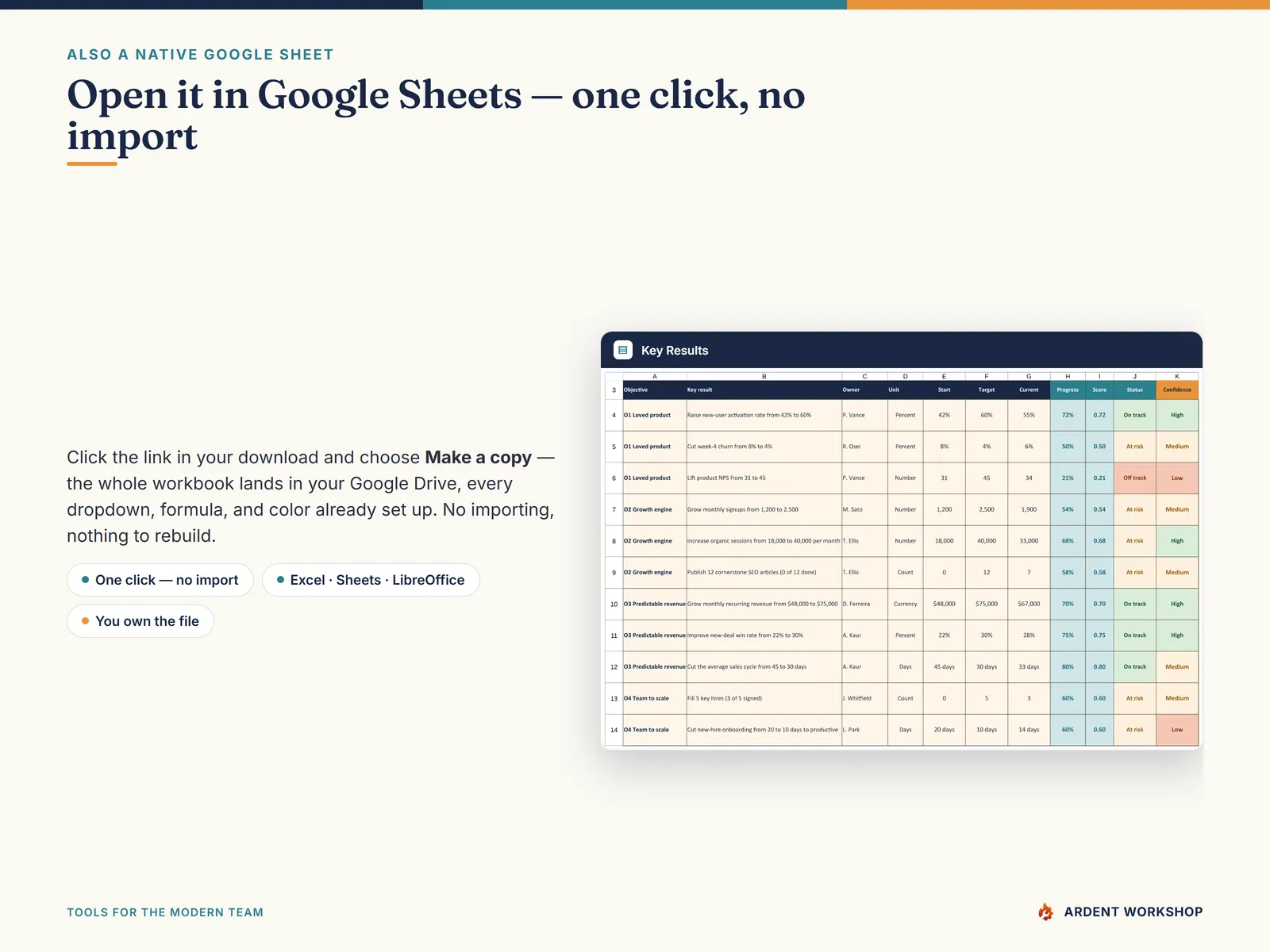Click 'Cut week-4 churn from 8% to 4%' cell
This screenshot has width=1270, height=952.
point(764,447)
